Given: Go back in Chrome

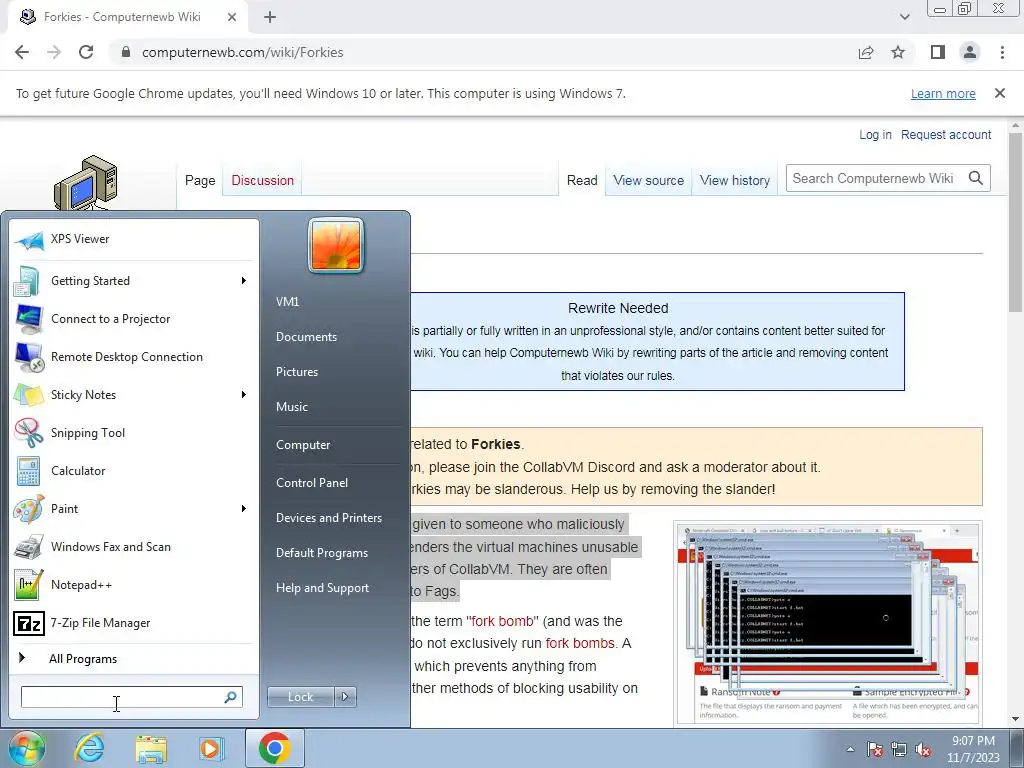Looking at the screenshot, I should click(22, 52).
